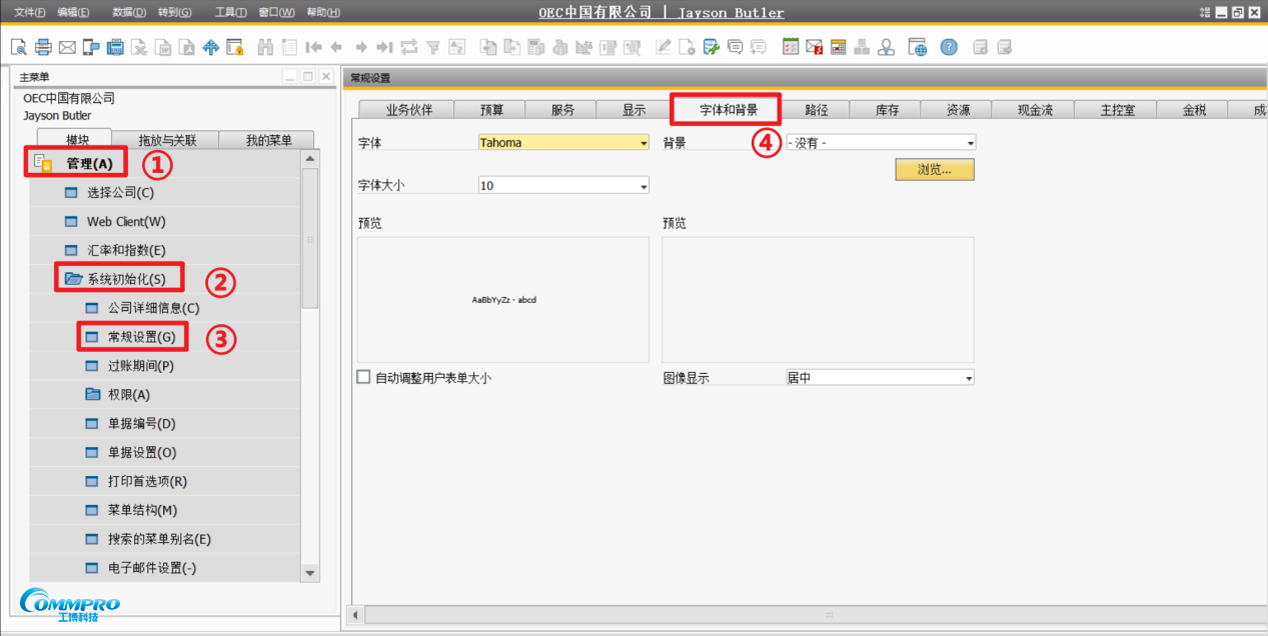The width and height of the screenshot is (1268, 636).
Task: Open the 工具(T) menu
Action: click(x=228, y=12)
